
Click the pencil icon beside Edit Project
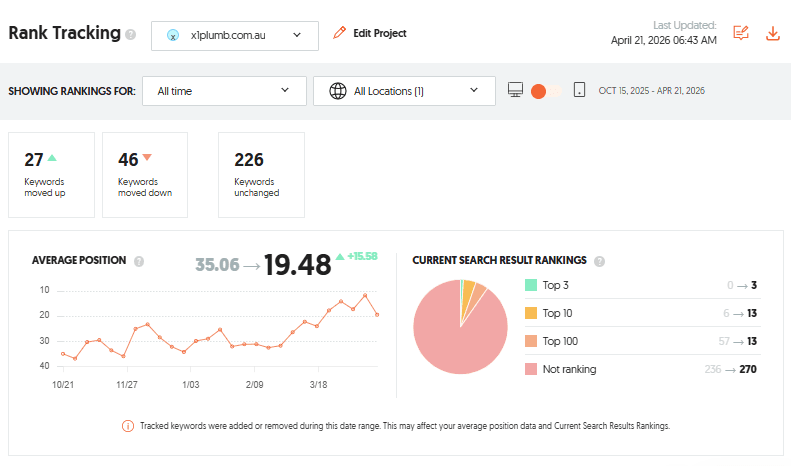340,33
